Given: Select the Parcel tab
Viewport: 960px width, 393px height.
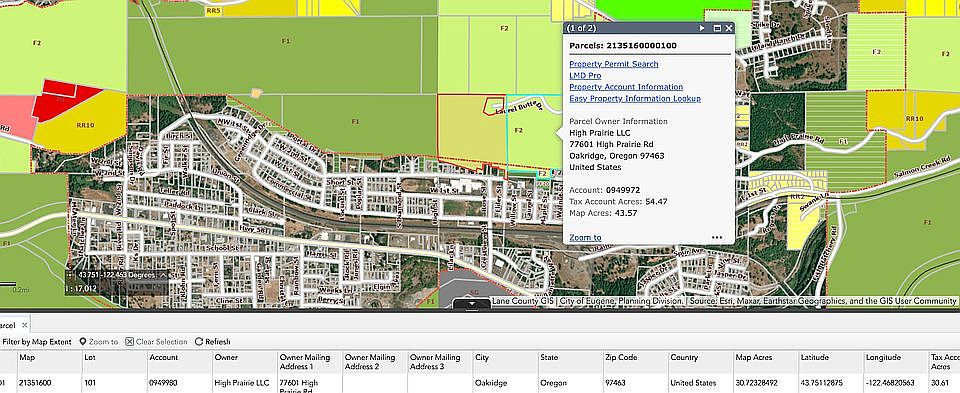Looking at the screenshot, I should coord(7,326).
